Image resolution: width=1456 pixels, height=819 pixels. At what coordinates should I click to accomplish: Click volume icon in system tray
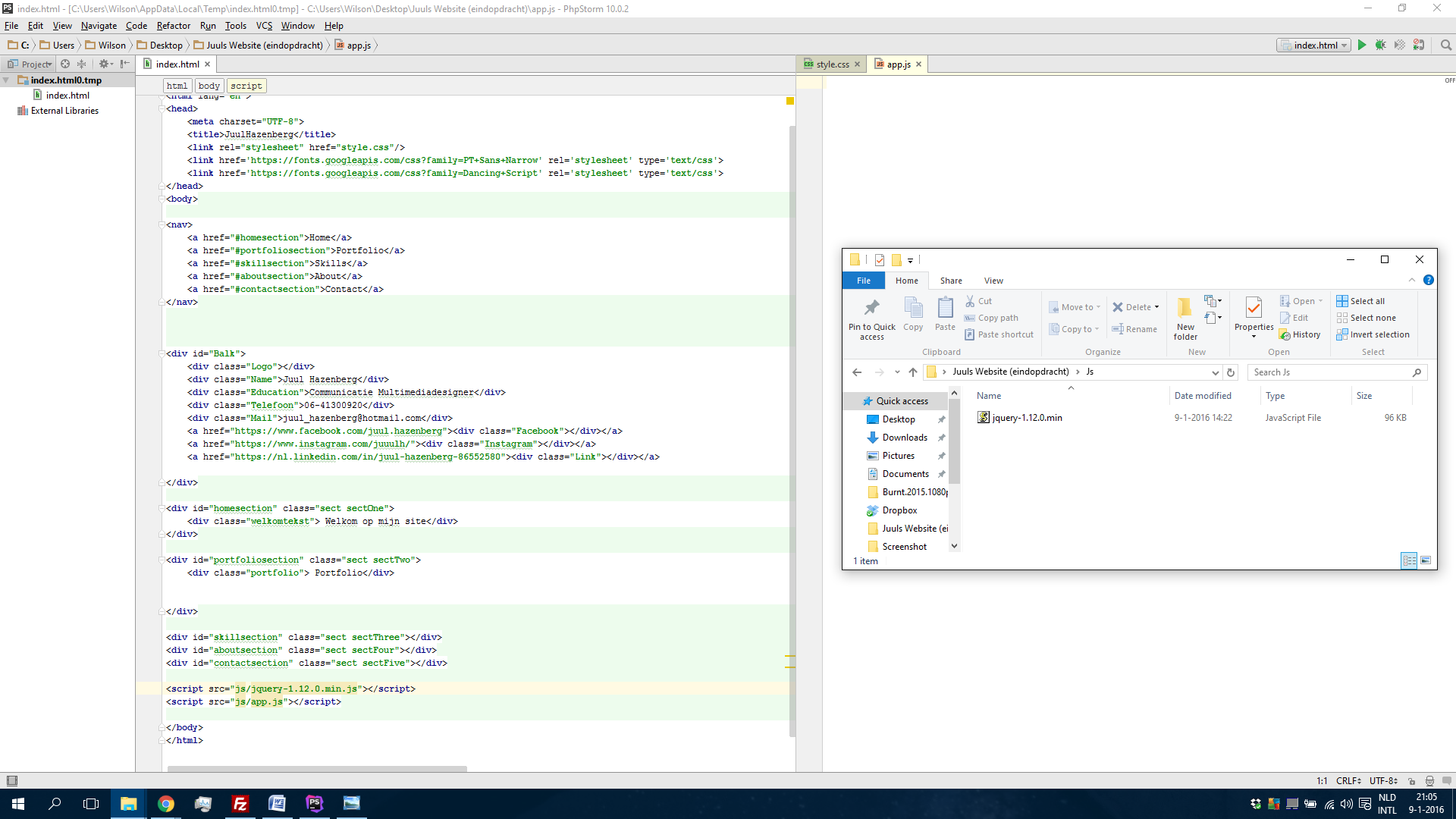1346,804
